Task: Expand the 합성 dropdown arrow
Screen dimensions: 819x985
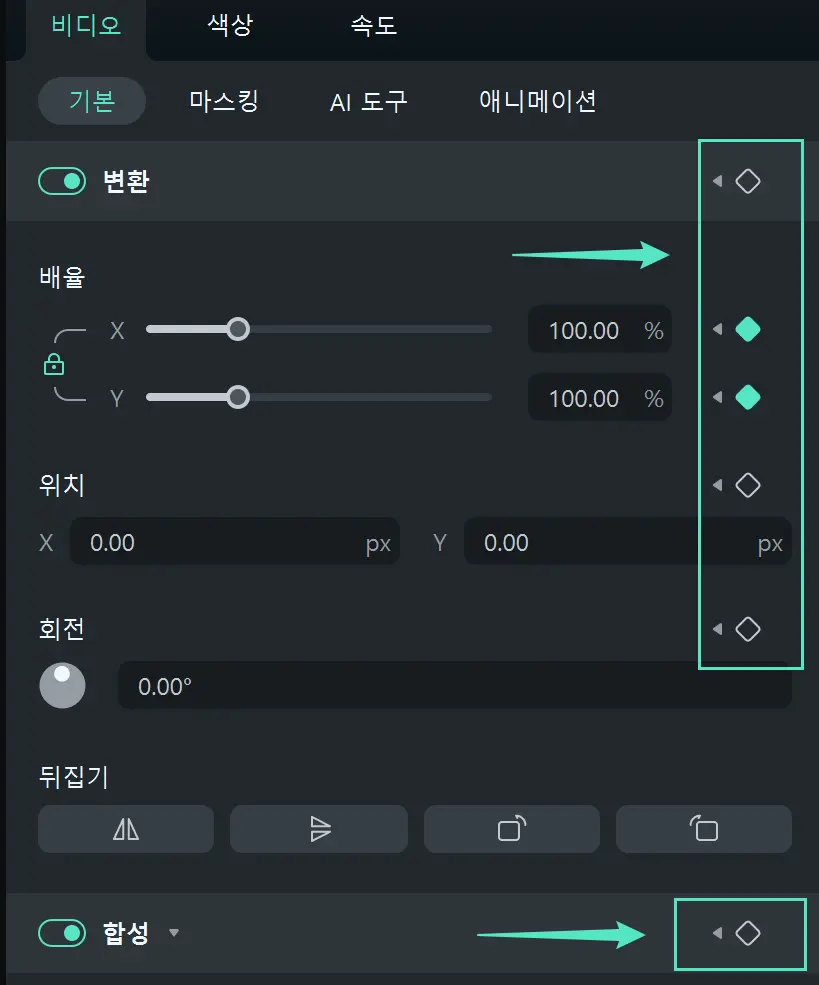Action: (x=174, y=933)
